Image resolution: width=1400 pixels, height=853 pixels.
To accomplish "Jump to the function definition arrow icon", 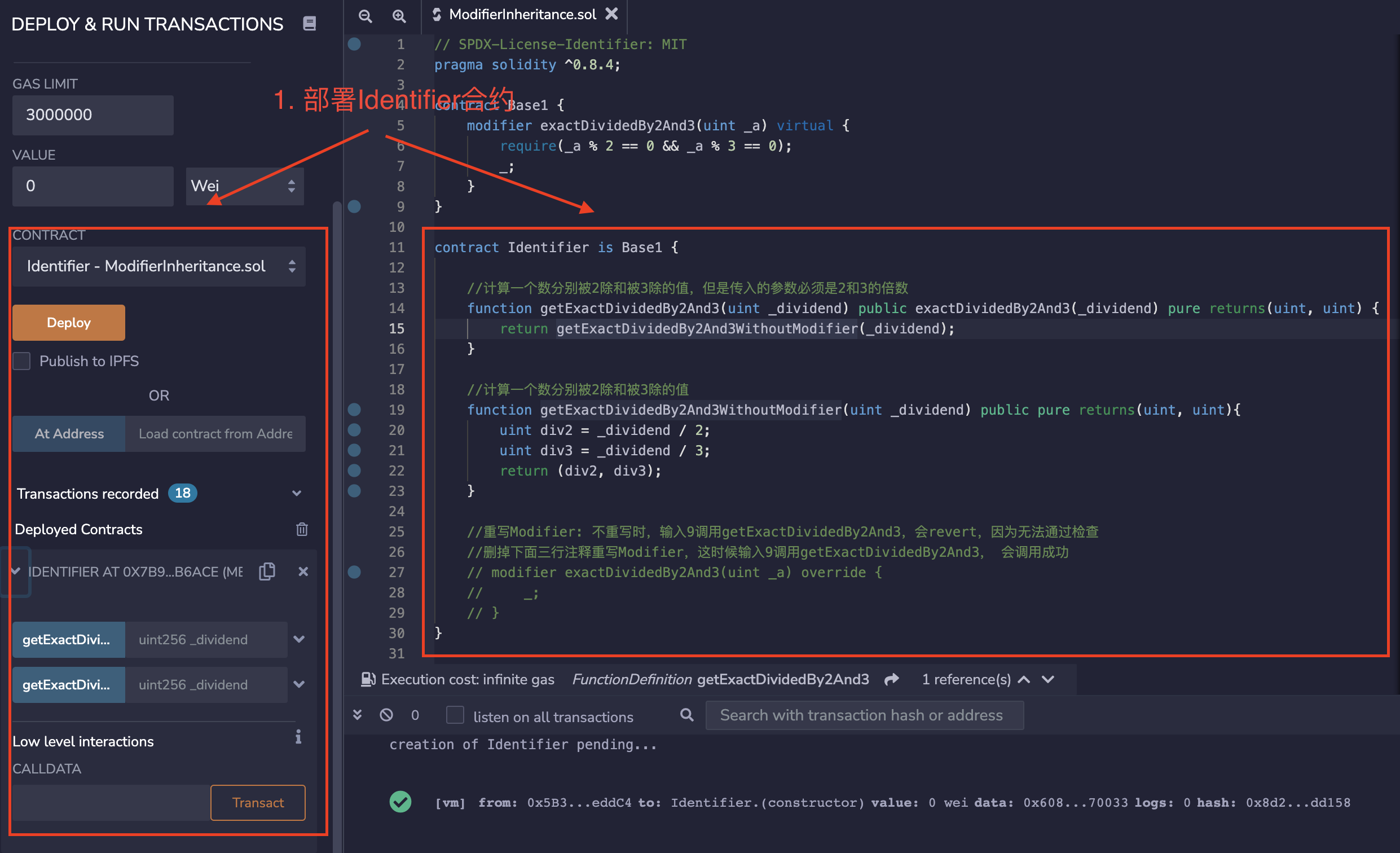I will pyautogui.click(x=892, y=679).
